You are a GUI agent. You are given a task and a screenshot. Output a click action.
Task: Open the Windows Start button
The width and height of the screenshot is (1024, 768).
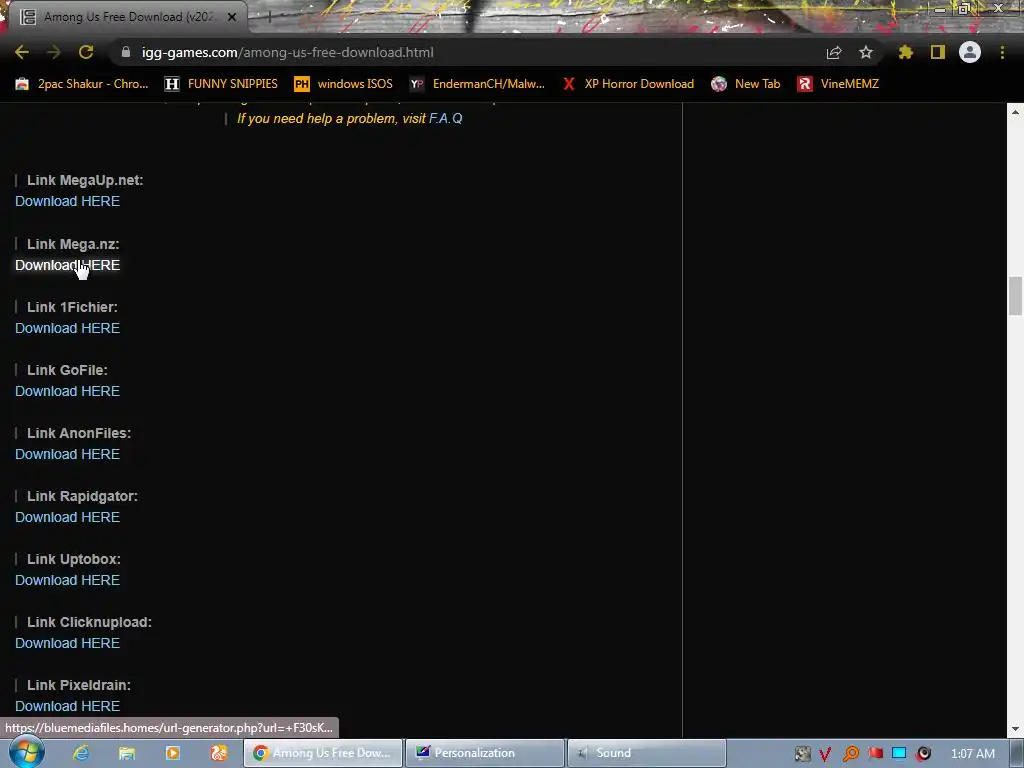26,753
